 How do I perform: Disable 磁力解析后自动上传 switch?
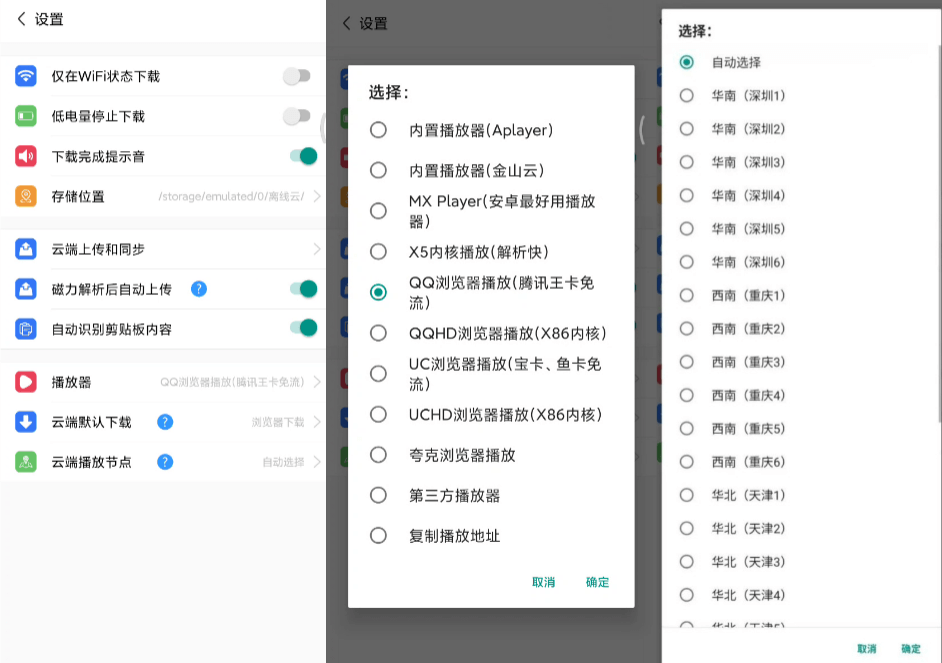303,289
